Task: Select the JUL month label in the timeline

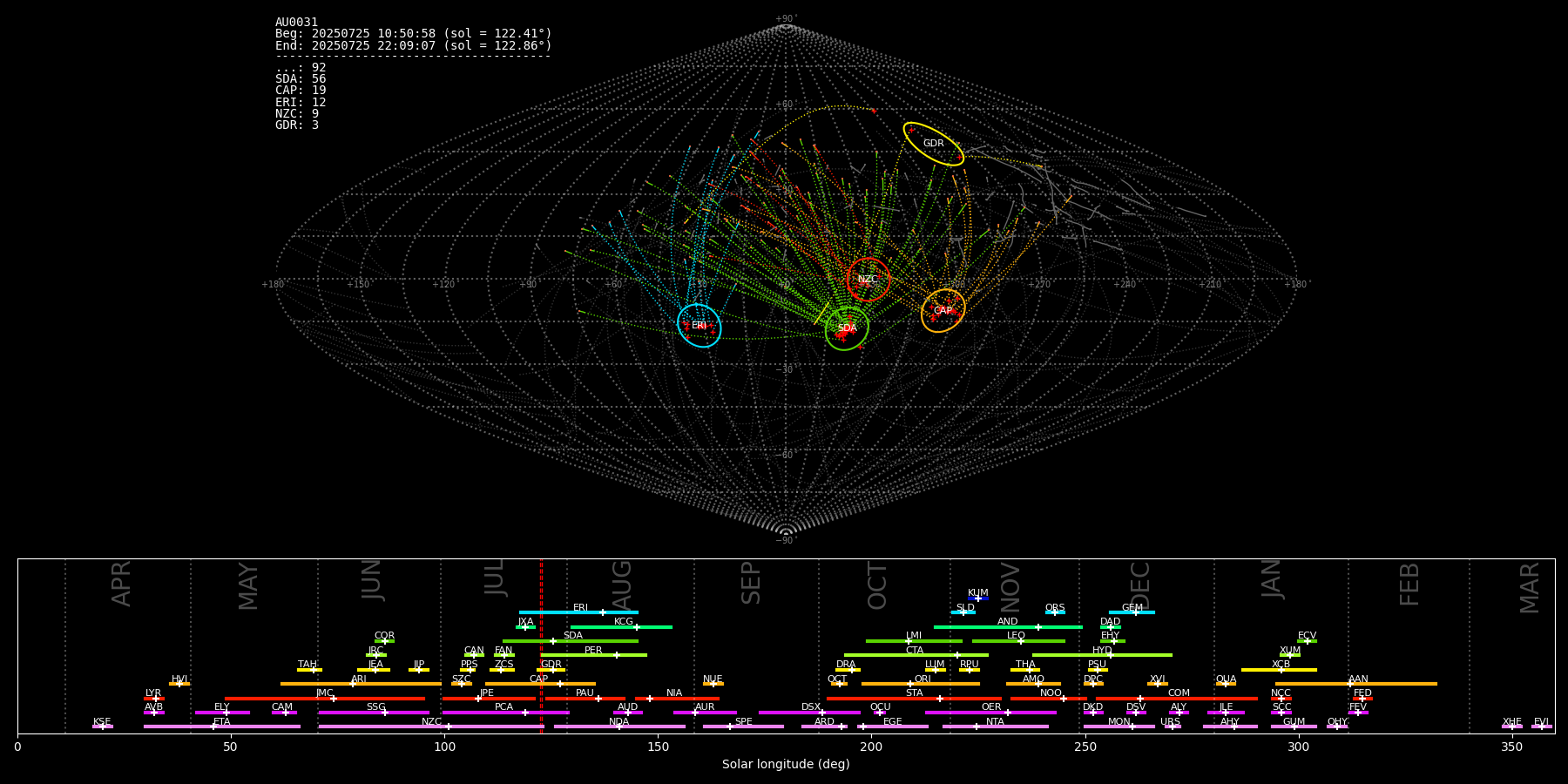Action: coord(494,577)
